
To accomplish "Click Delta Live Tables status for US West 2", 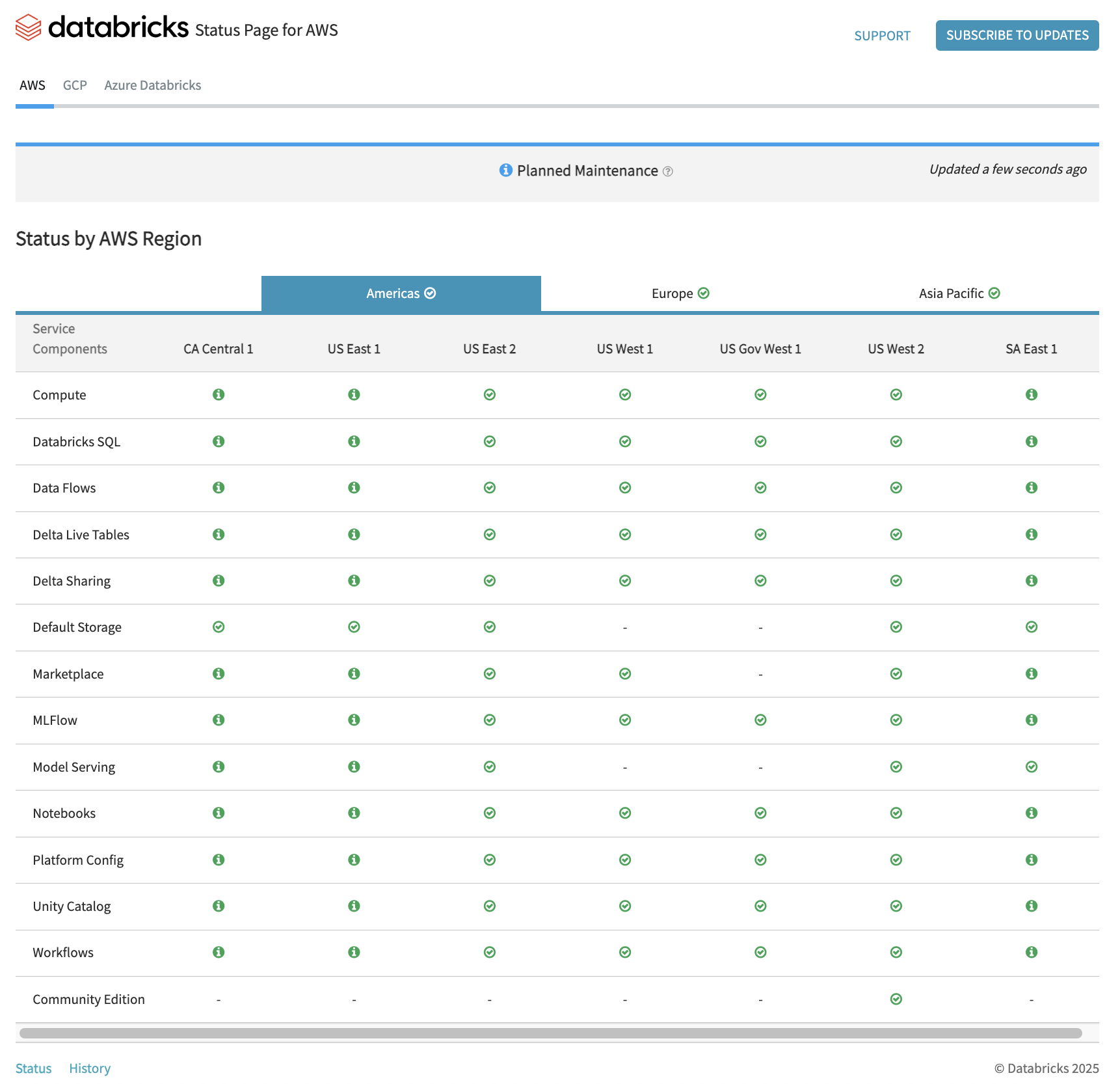I will click(x=896, y=534).
